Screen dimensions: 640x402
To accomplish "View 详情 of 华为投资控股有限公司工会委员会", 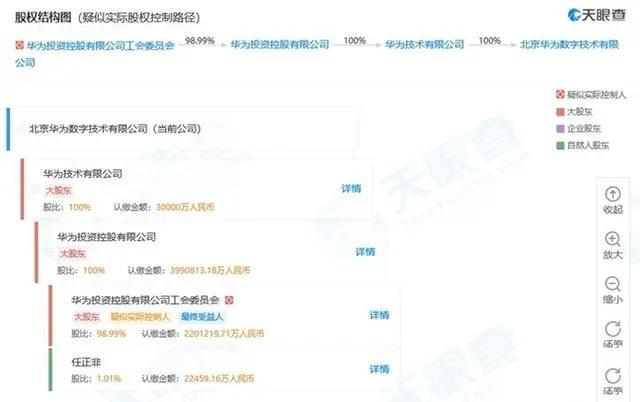I will [x=379, y=315].
